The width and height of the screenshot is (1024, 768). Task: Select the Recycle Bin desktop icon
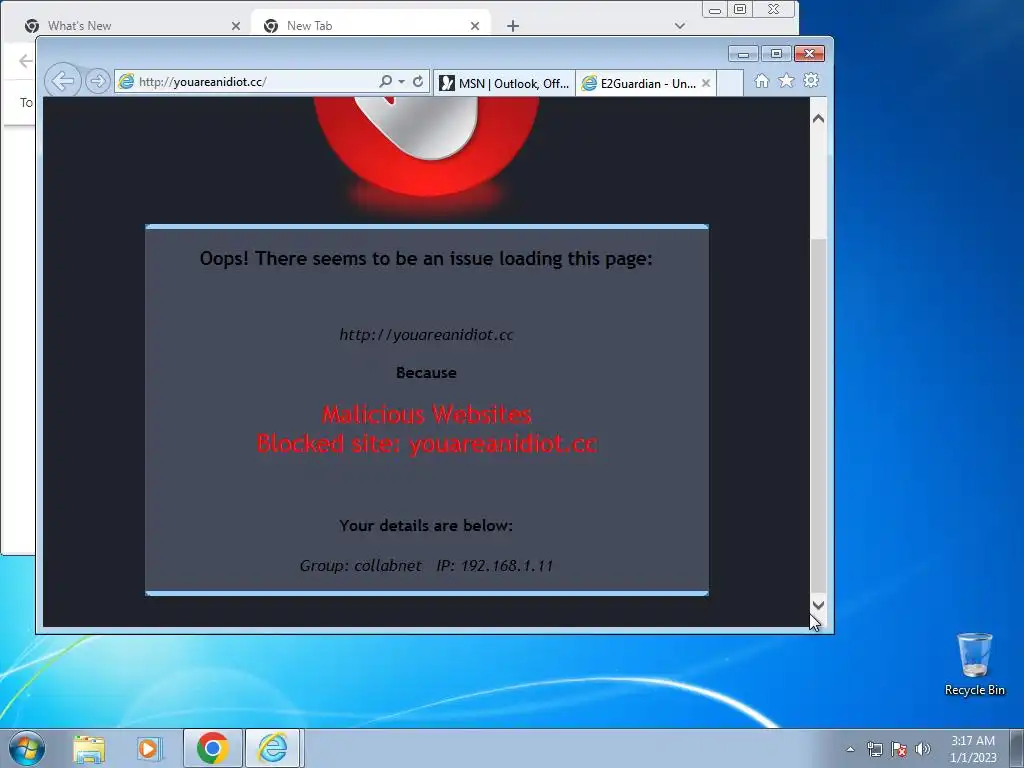click(x=974, y=664)
